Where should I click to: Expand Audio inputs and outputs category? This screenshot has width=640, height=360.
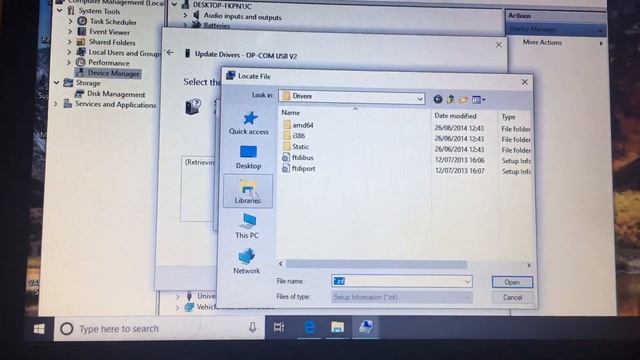(x=186, y=15)
